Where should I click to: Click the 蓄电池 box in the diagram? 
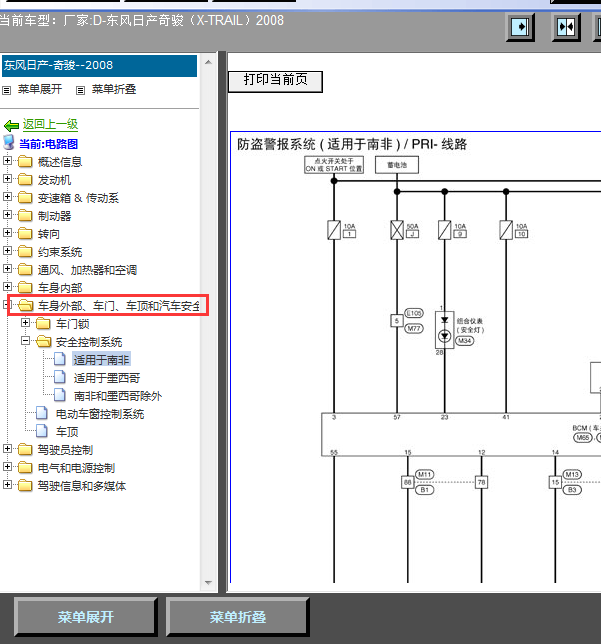[x=397, y=165]
